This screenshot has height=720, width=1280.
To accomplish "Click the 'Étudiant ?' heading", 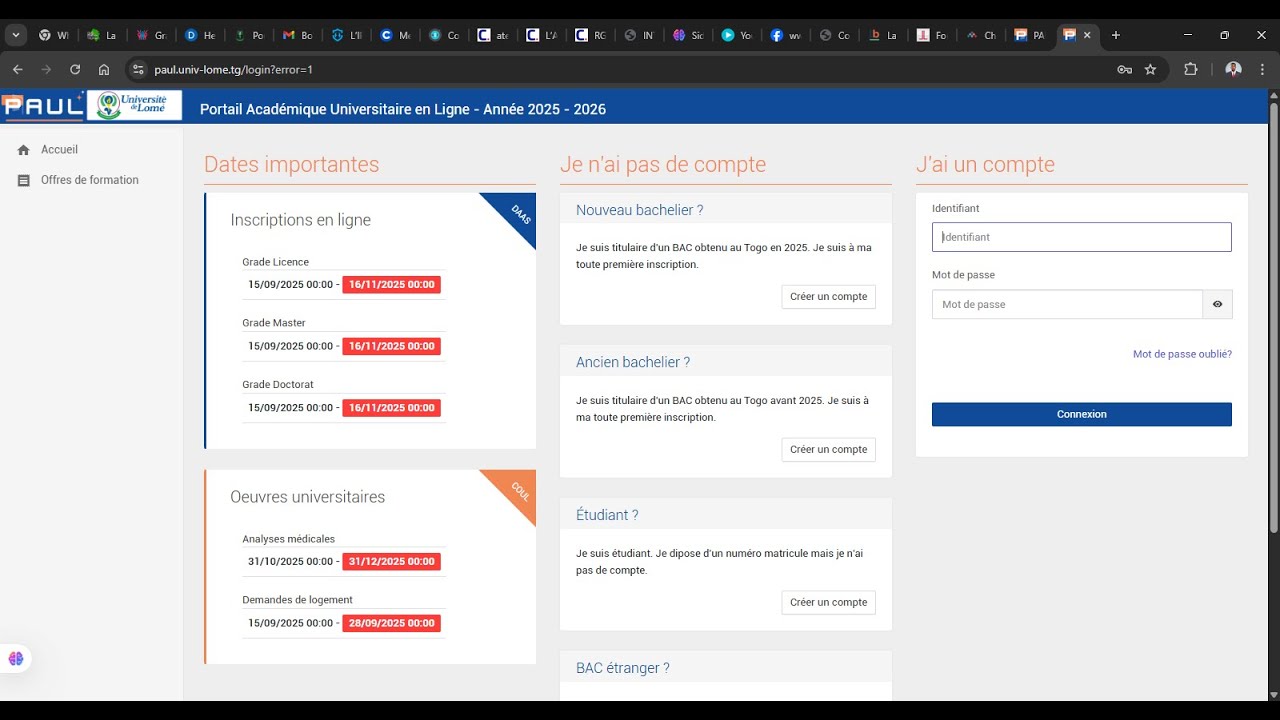I will [x=607, y=515].
